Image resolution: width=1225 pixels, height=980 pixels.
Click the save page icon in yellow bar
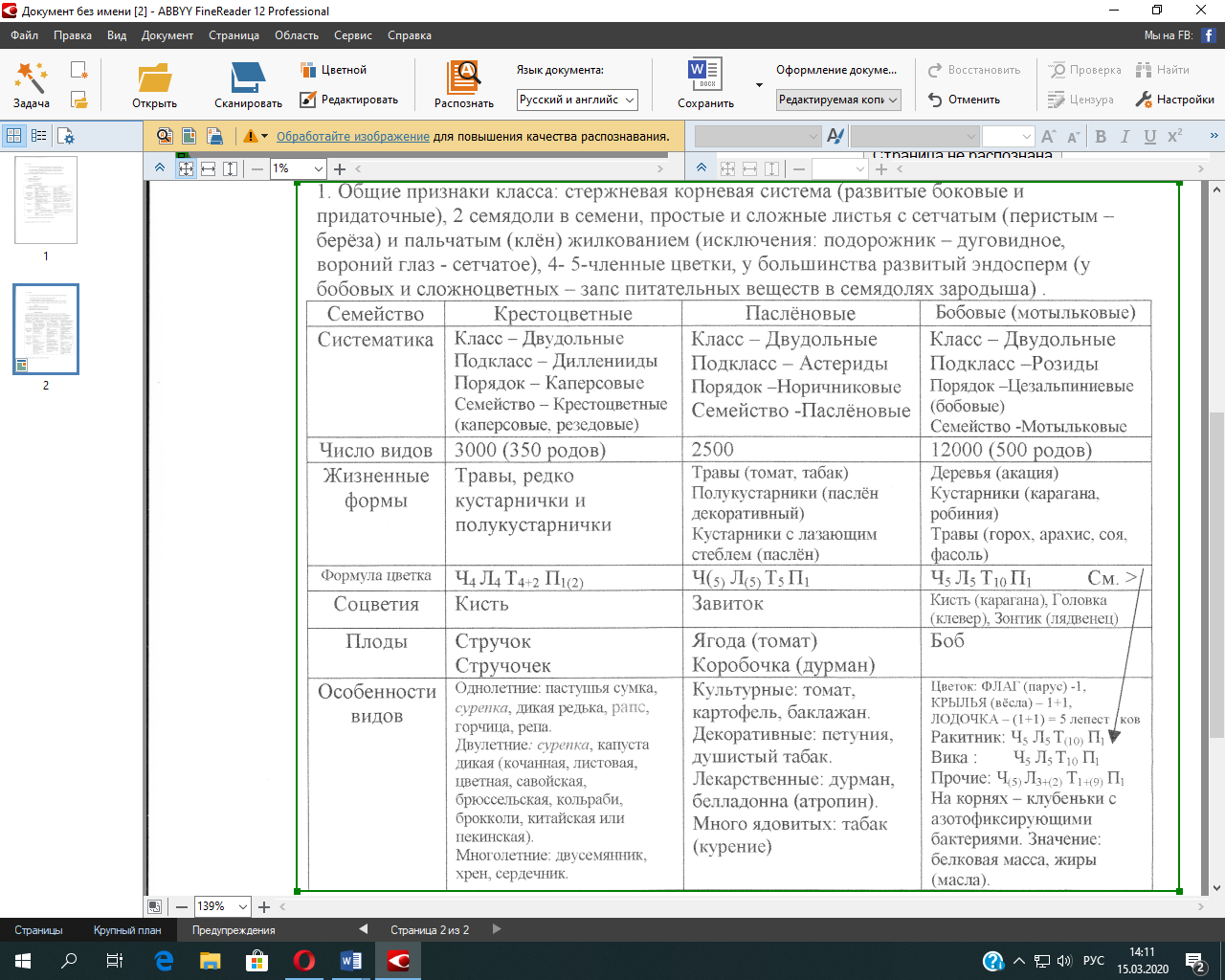[214, 136]
